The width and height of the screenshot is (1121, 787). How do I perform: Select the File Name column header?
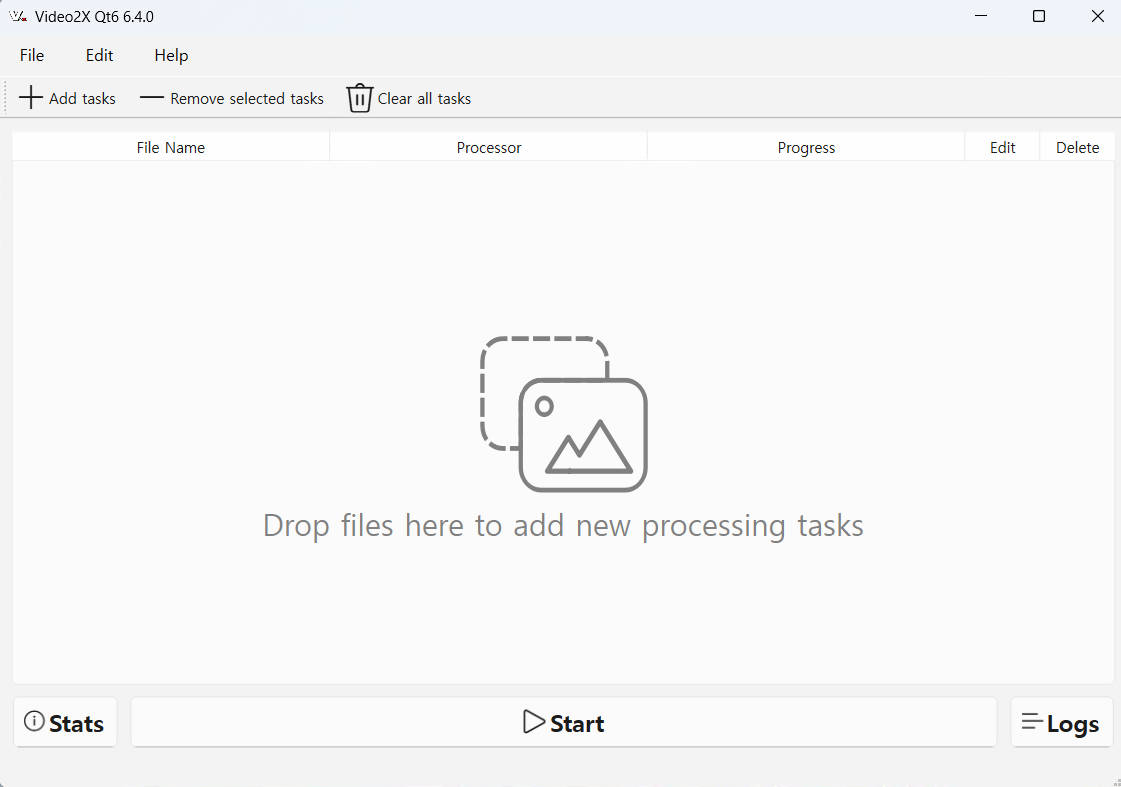[x=171, y=147]
